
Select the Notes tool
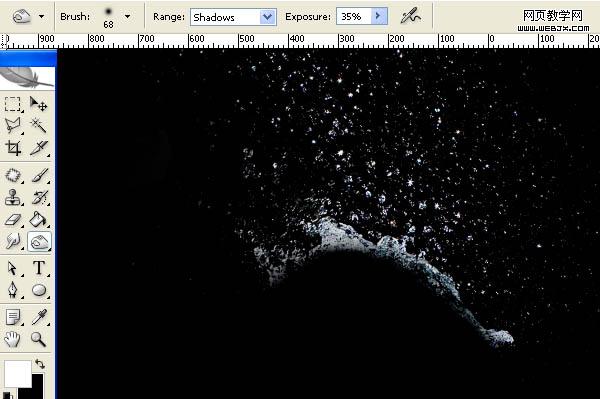[13, 317]
